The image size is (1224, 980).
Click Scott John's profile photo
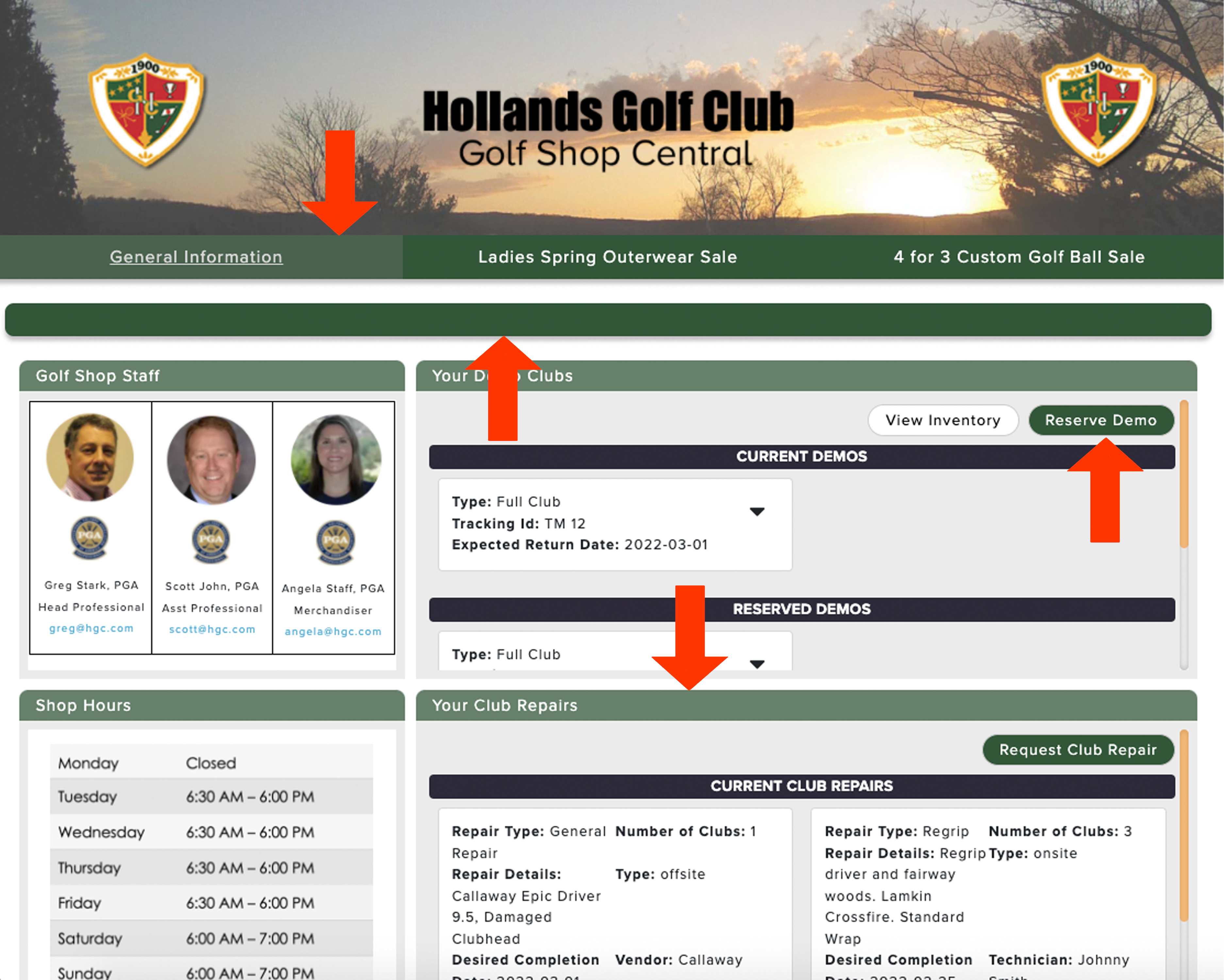[x=211, y=460]
